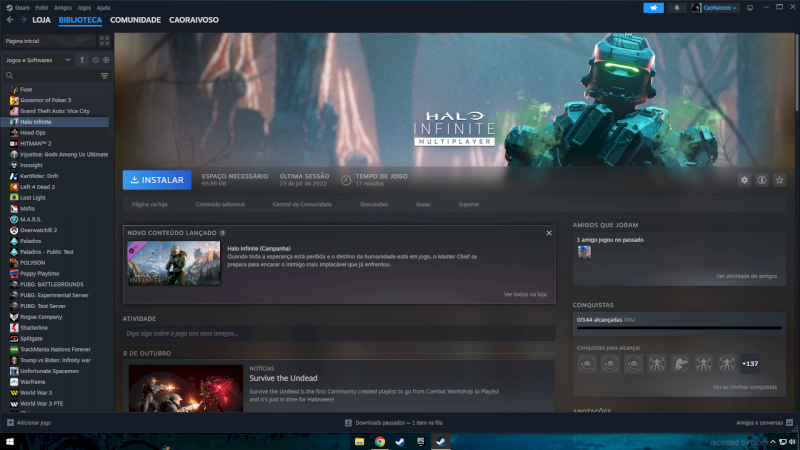Image resolution: width=800 pixels, height=450 pixels.
Task: Switch library to grid collections view
Action: tap(104, 41)
